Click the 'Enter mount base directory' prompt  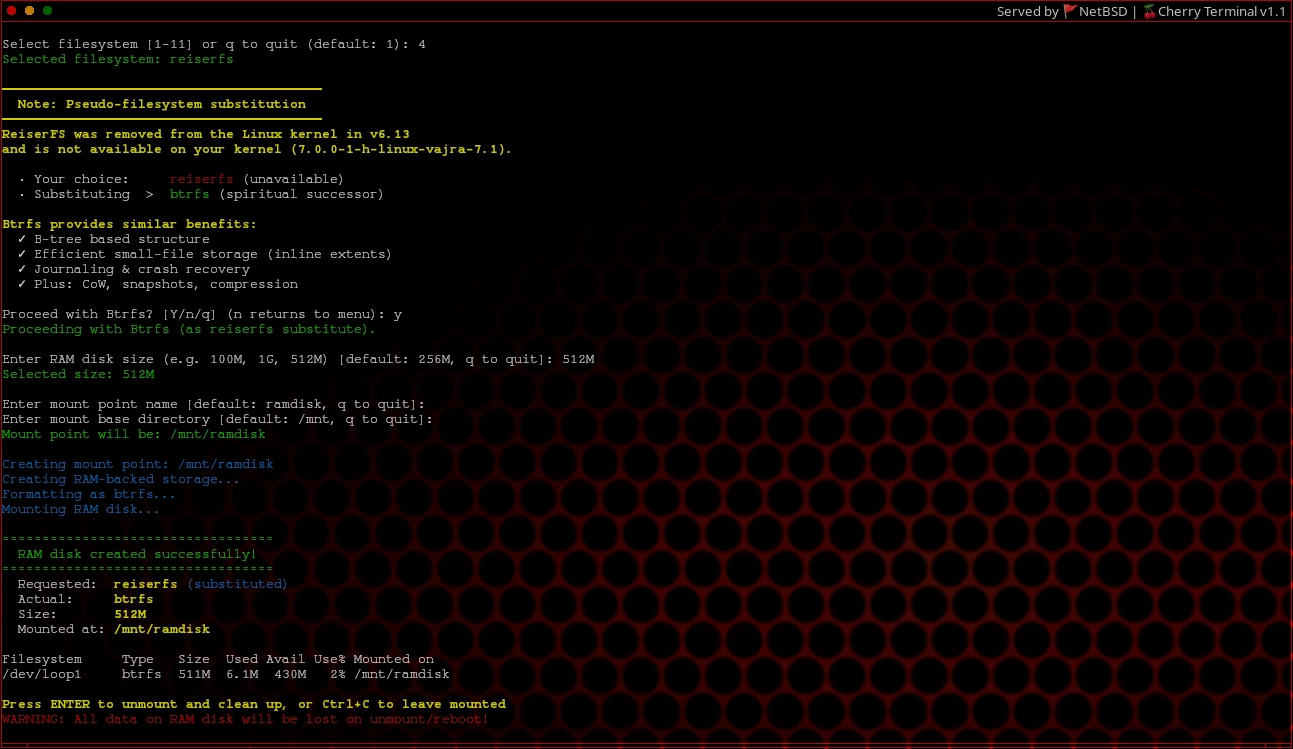pos(218,419)
